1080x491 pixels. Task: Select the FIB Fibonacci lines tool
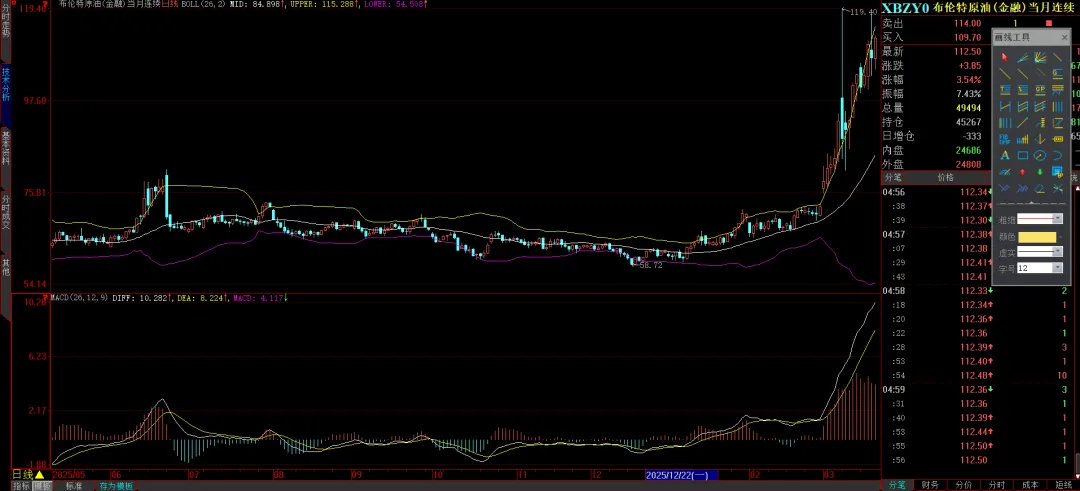1005,139
